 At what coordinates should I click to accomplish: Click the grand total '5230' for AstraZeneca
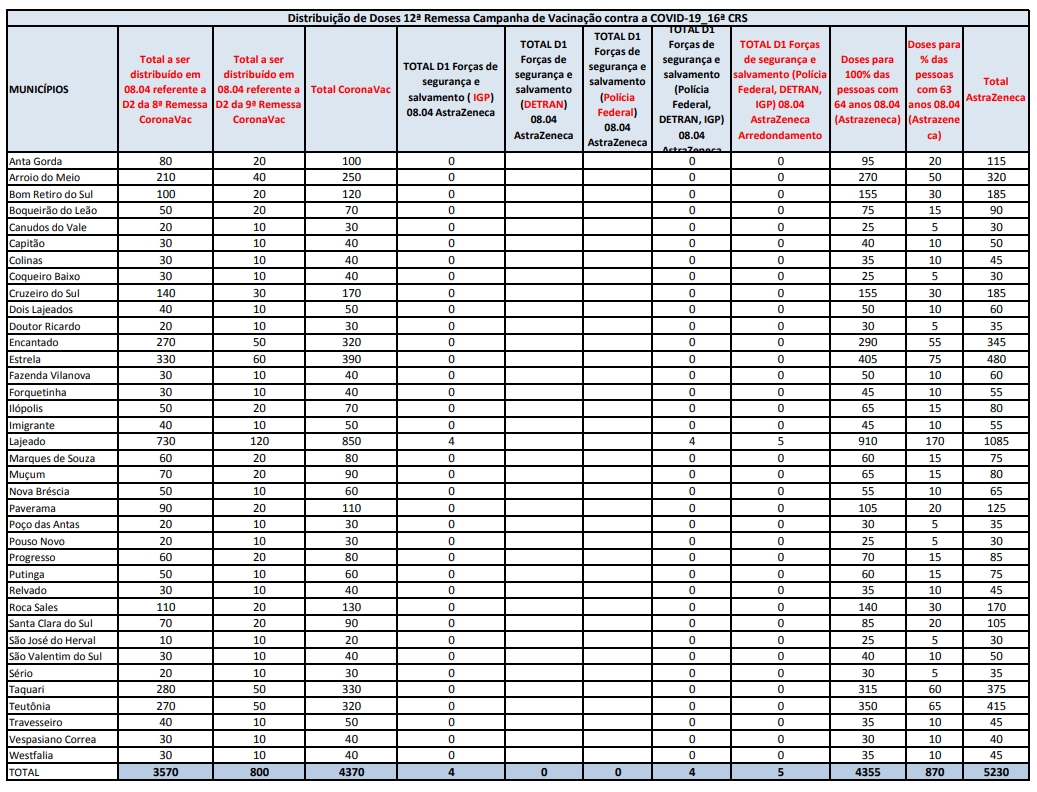click(x=996, y=772)
